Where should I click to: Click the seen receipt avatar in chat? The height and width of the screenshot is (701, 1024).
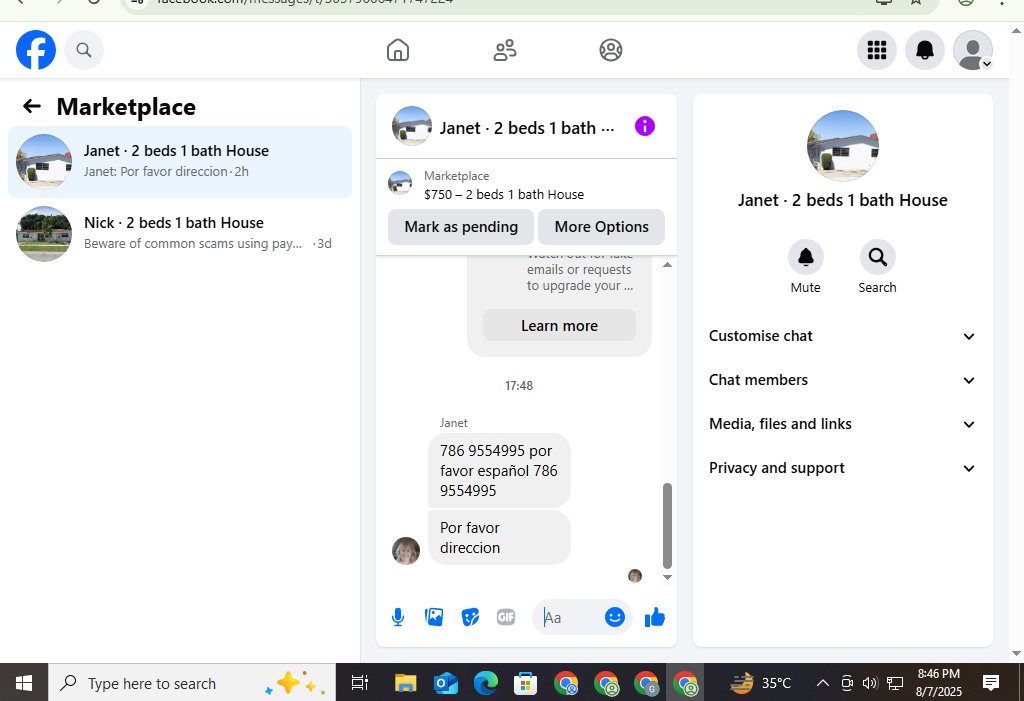(635, 576)
